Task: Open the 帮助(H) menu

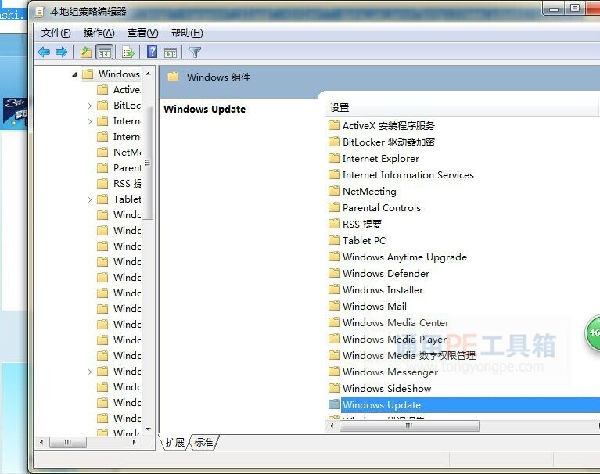Action: point(187,33)
